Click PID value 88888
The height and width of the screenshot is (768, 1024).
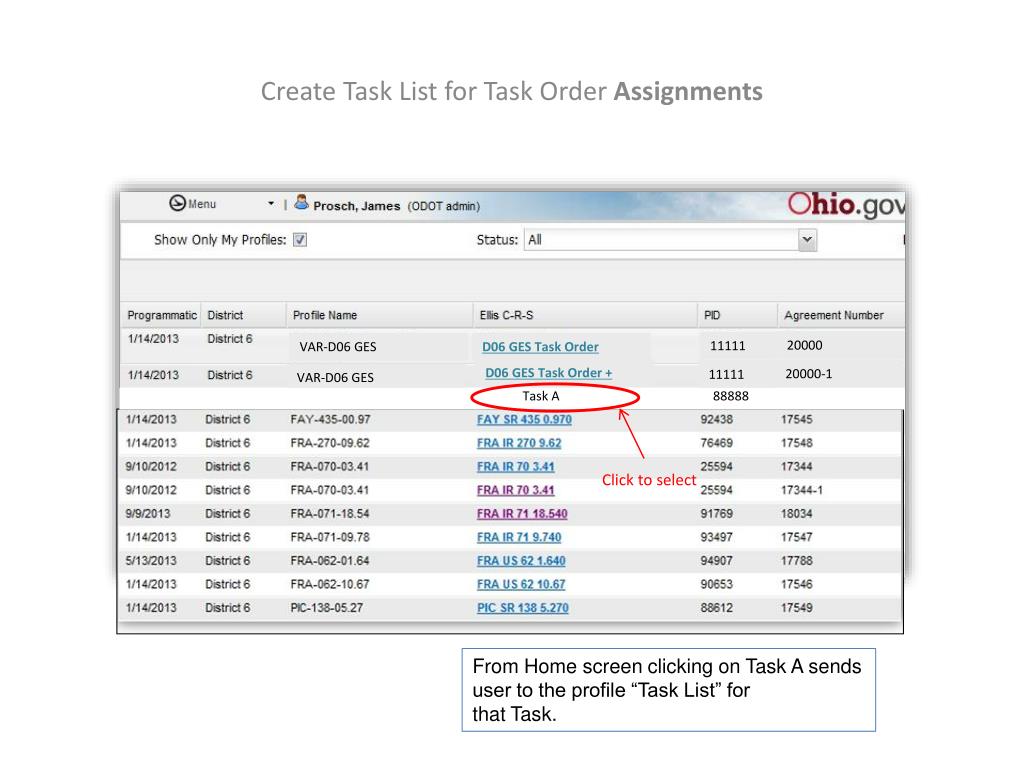(x=731, y=396)
